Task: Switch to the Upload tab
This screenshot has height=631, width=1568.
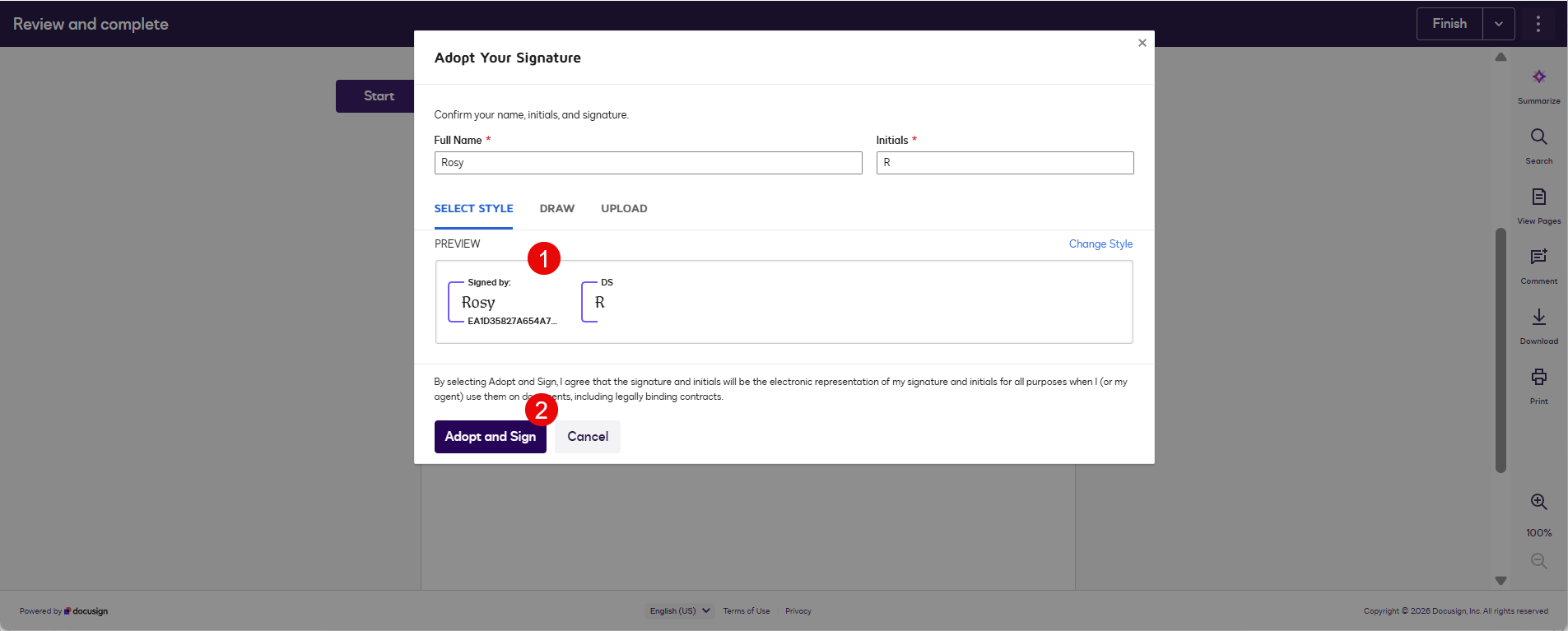Action: pyautogui.click(x=624, y=209)
